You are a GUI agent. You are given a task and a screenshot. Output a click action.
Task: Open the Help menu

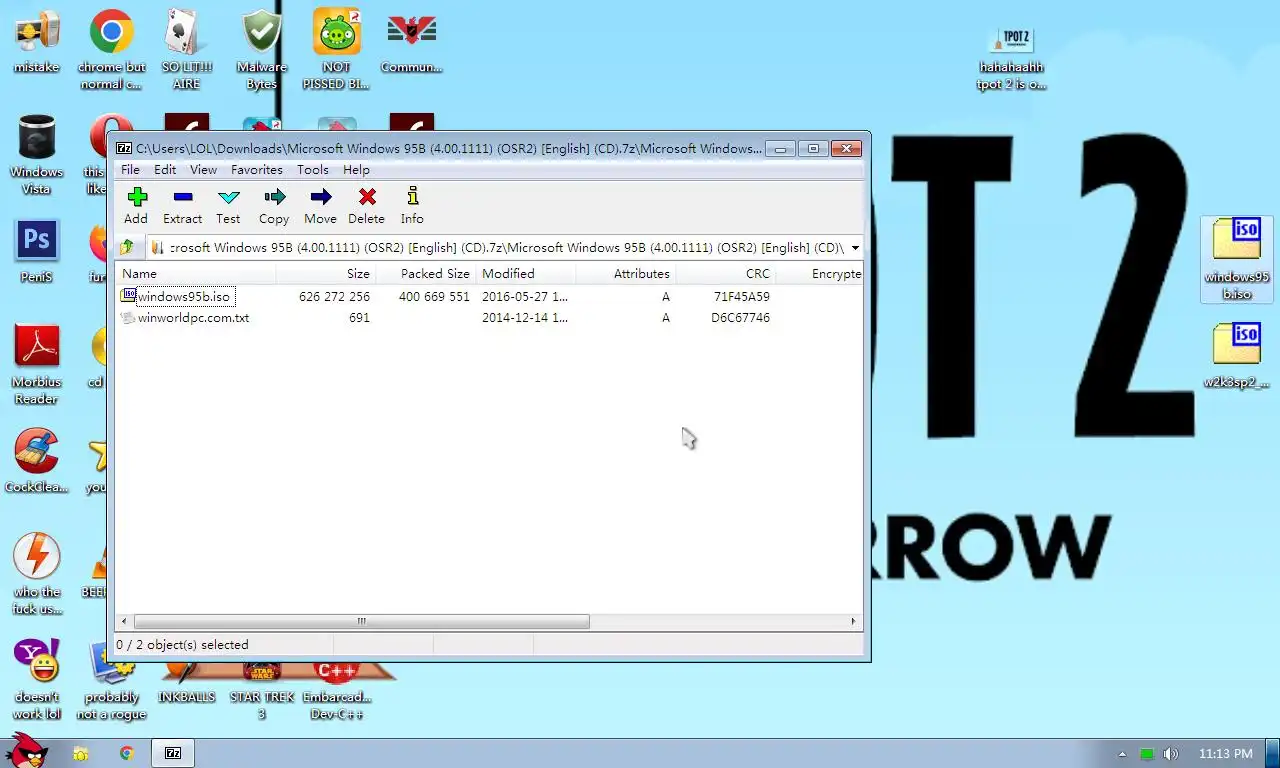pos(356,170)
